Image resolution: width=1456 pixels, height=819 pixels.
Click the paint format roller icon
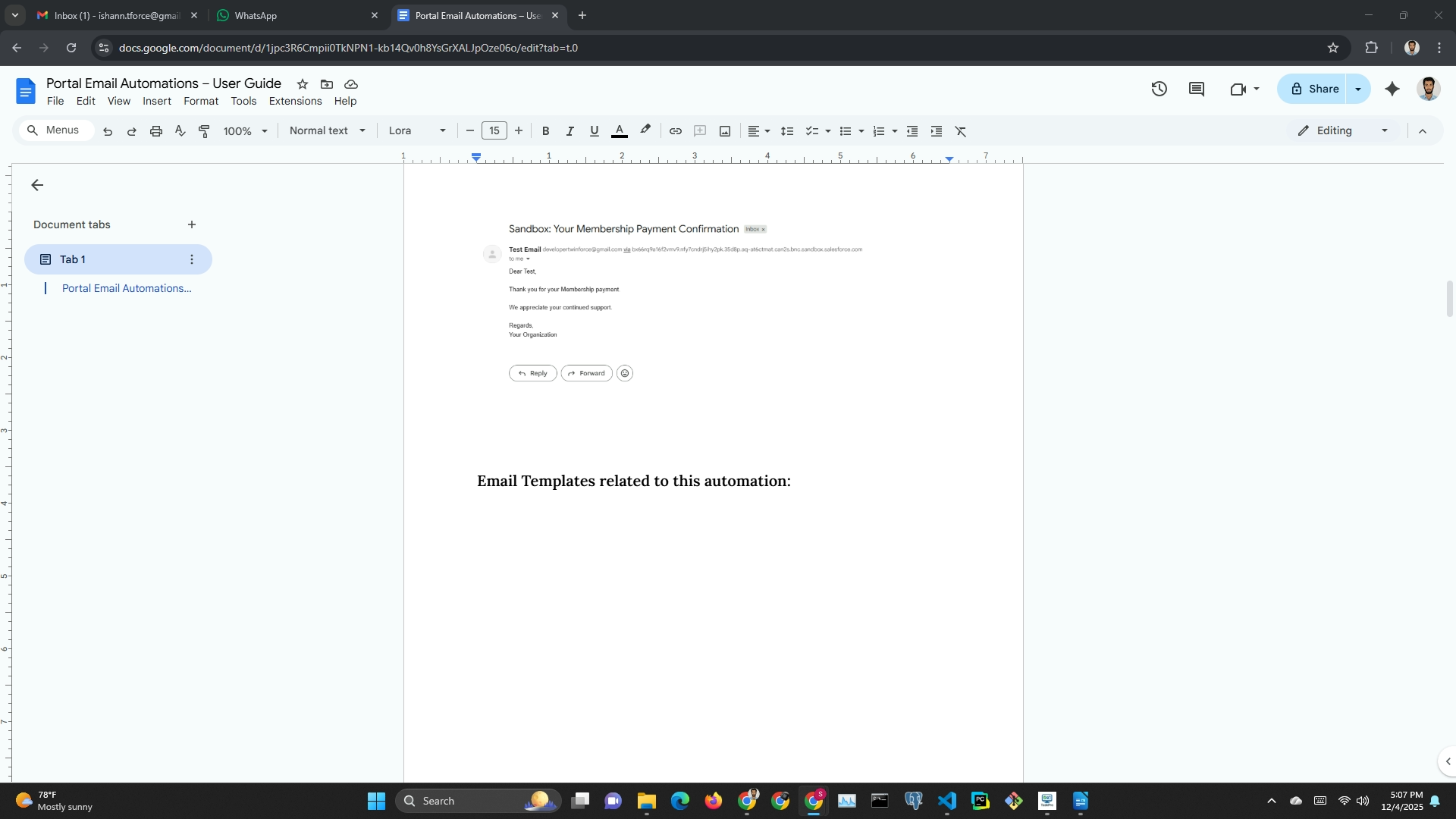pos(204,131)
